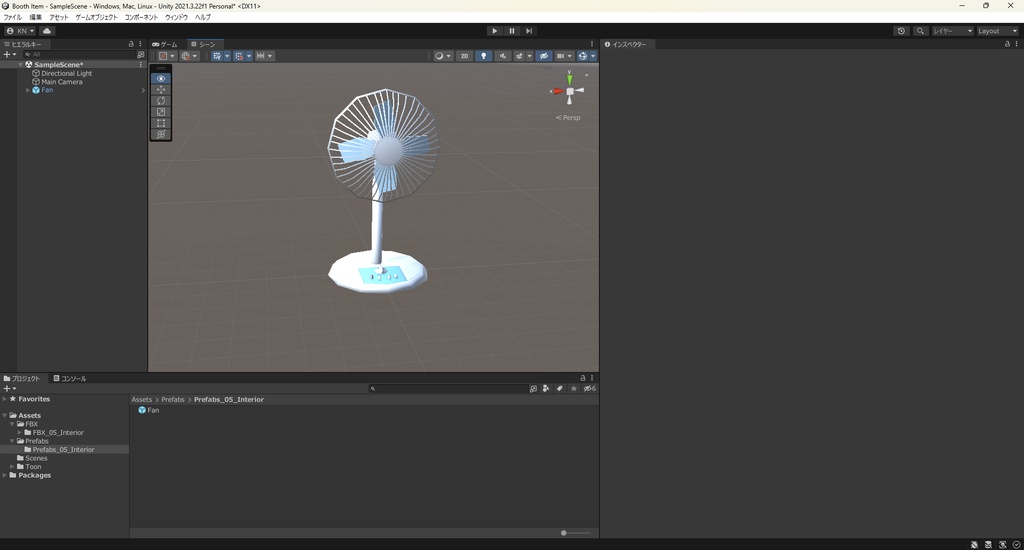This screenshot has height=550, width=1024.
Task: Open the コンポーネント menu
Action: coord(141,18)
